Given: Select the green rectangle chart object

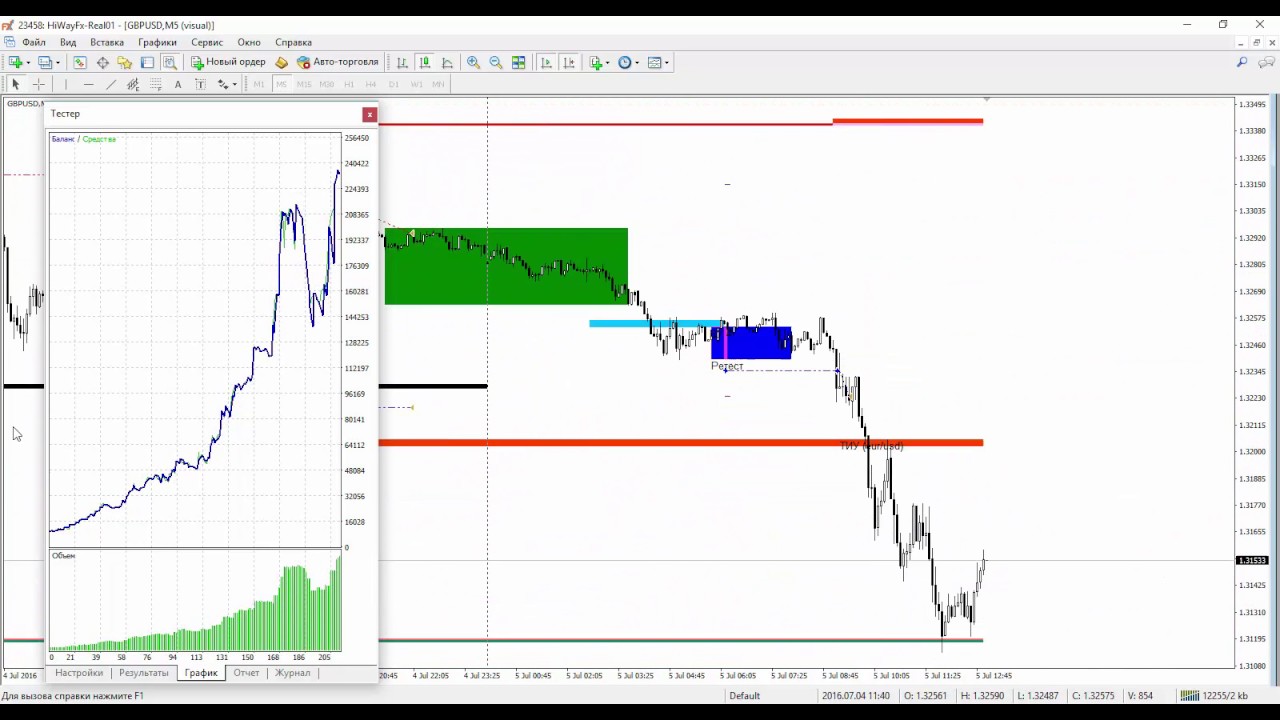Looking at the screenshot, I should 506,266.
